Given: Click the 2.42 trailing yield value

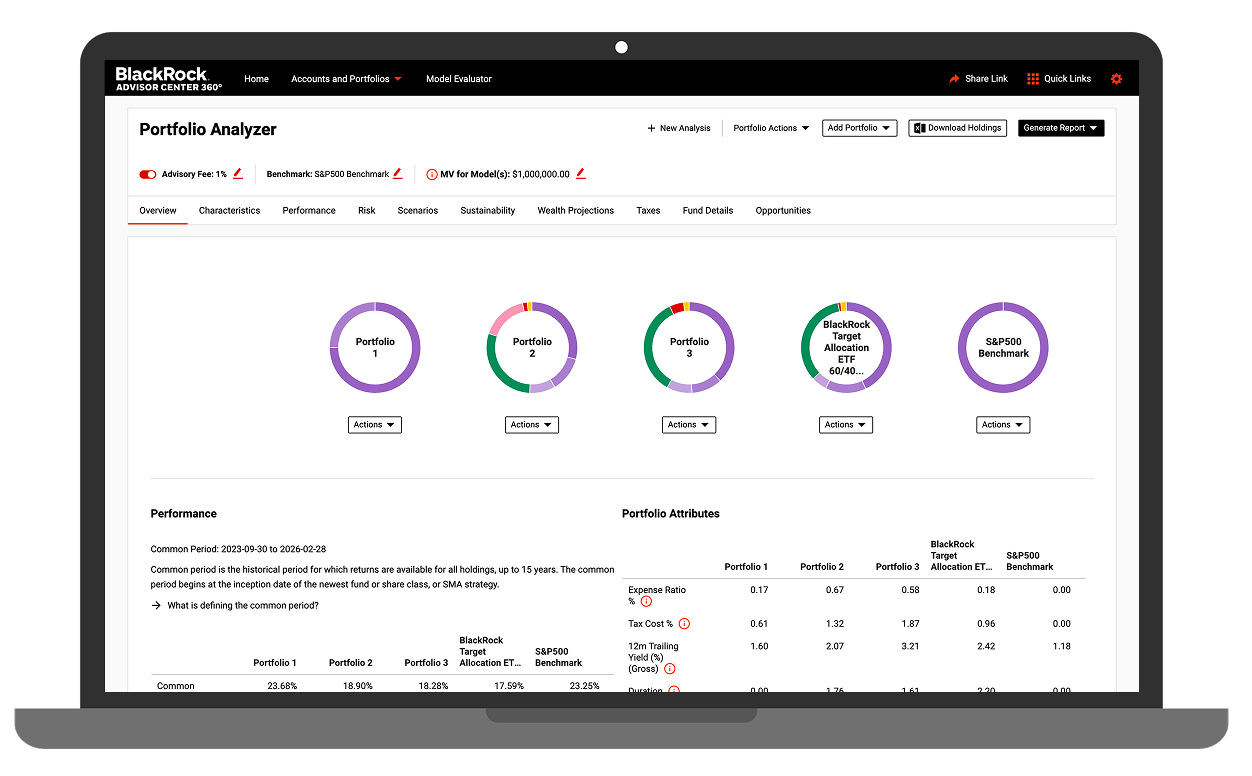Looking at the screenshot, I should click(x=986, y=647).
